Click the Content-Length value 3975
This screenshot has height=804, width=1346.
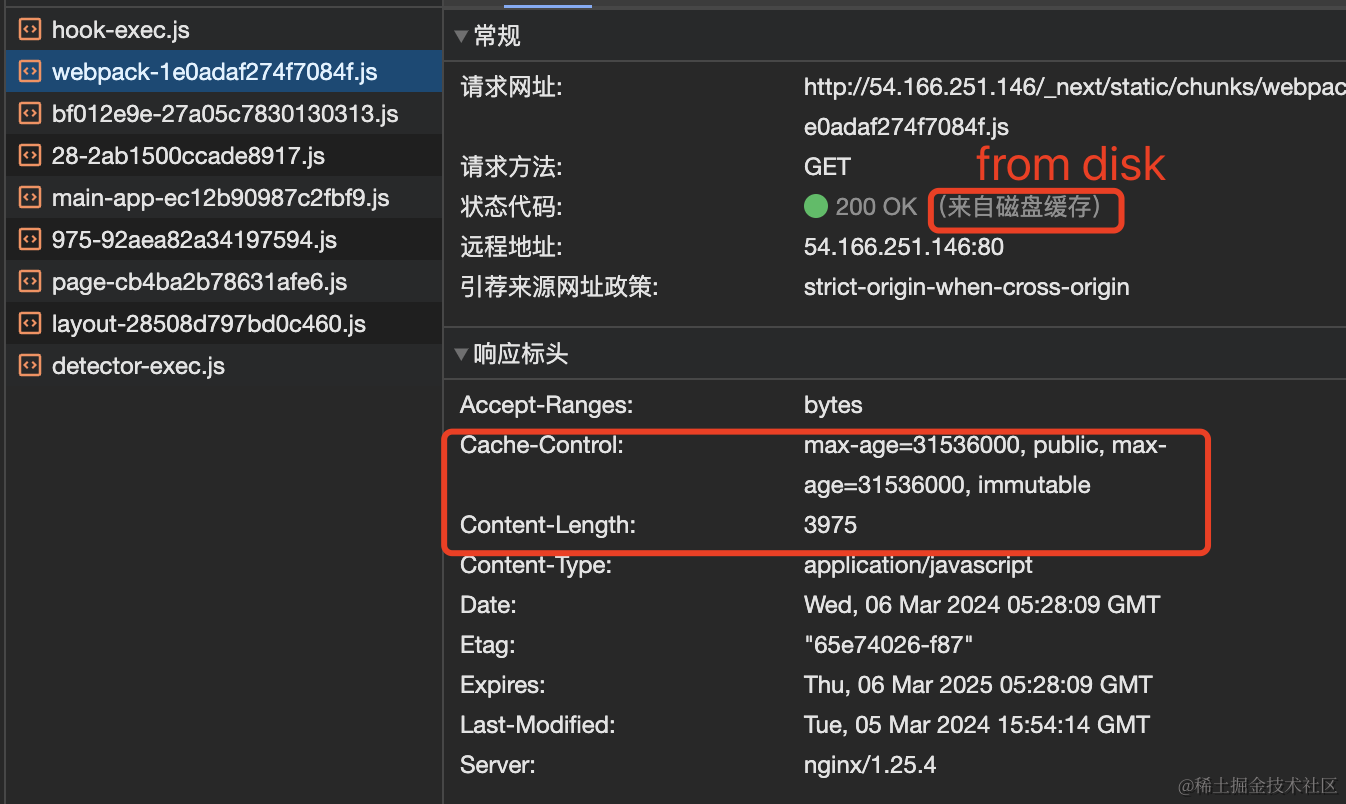point(830,525)
